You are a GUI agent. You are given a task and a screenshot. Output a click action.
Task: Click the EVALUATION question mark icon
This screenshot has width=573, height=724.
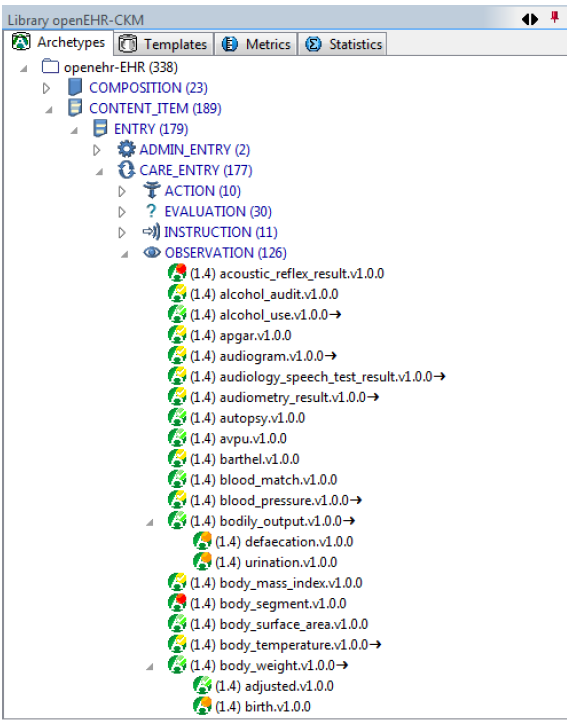pyautogui.click(x=151, y=211)
